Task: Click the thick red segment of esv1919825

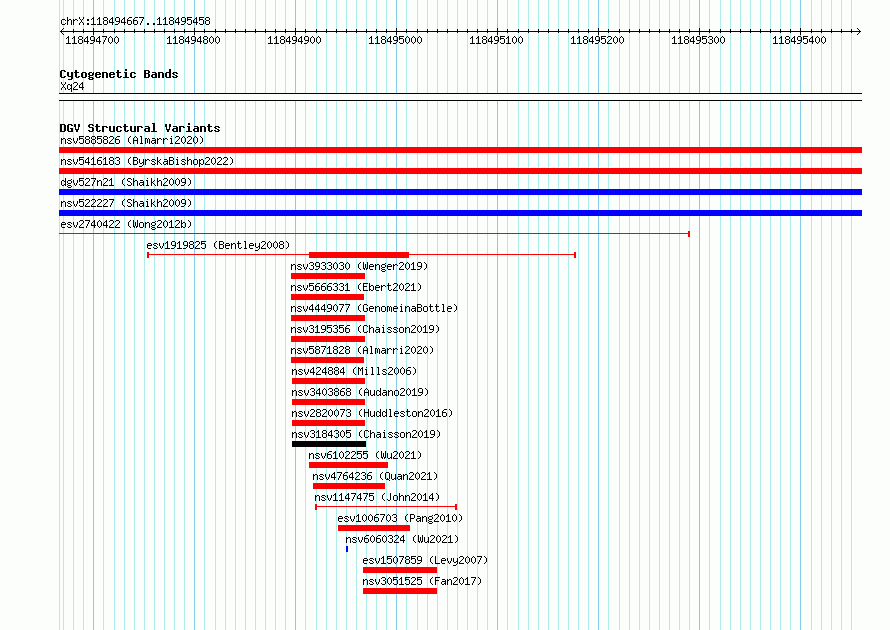Action: pyautogui.click(x=359, y=255)
